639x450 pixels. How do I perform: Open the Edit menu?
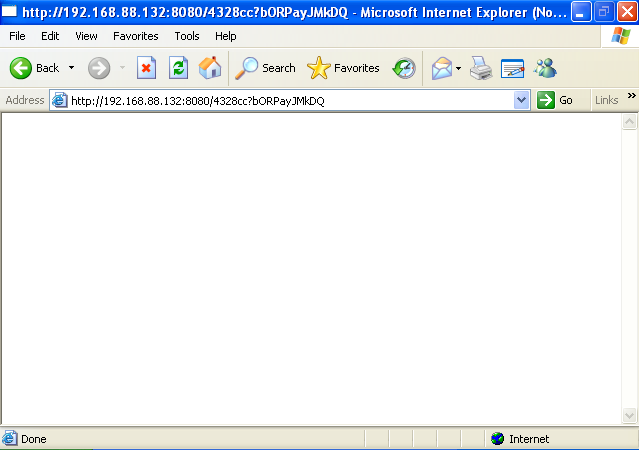click(x=50, y=36)
